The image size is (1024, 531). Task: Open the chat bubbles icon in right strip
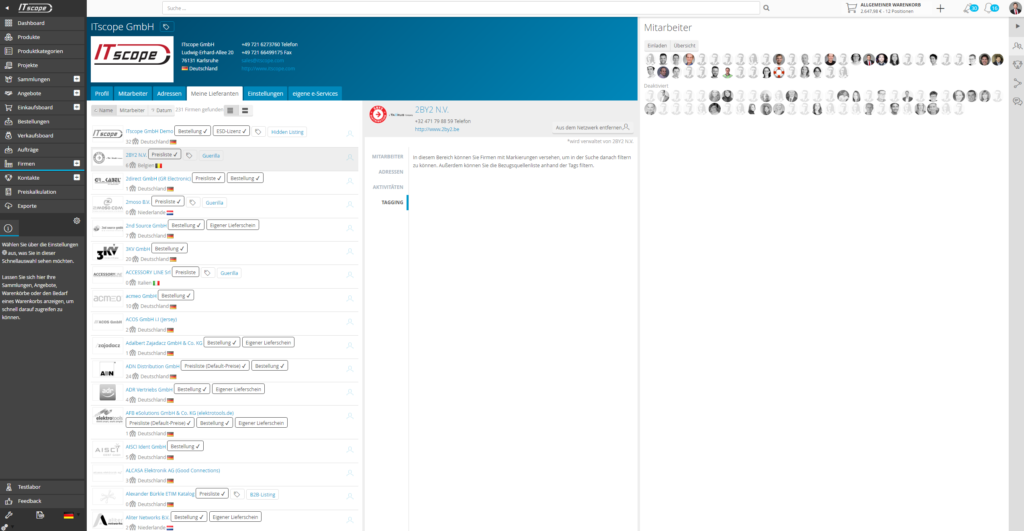pyautogui.click(x=1017, y=102)
